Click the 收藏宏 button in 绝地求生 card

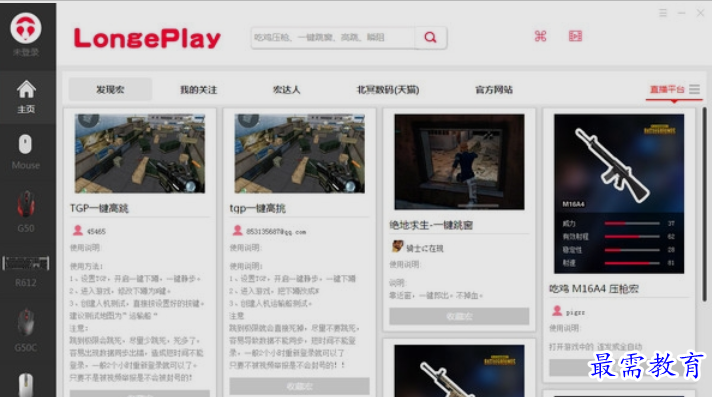pos(459,316)
